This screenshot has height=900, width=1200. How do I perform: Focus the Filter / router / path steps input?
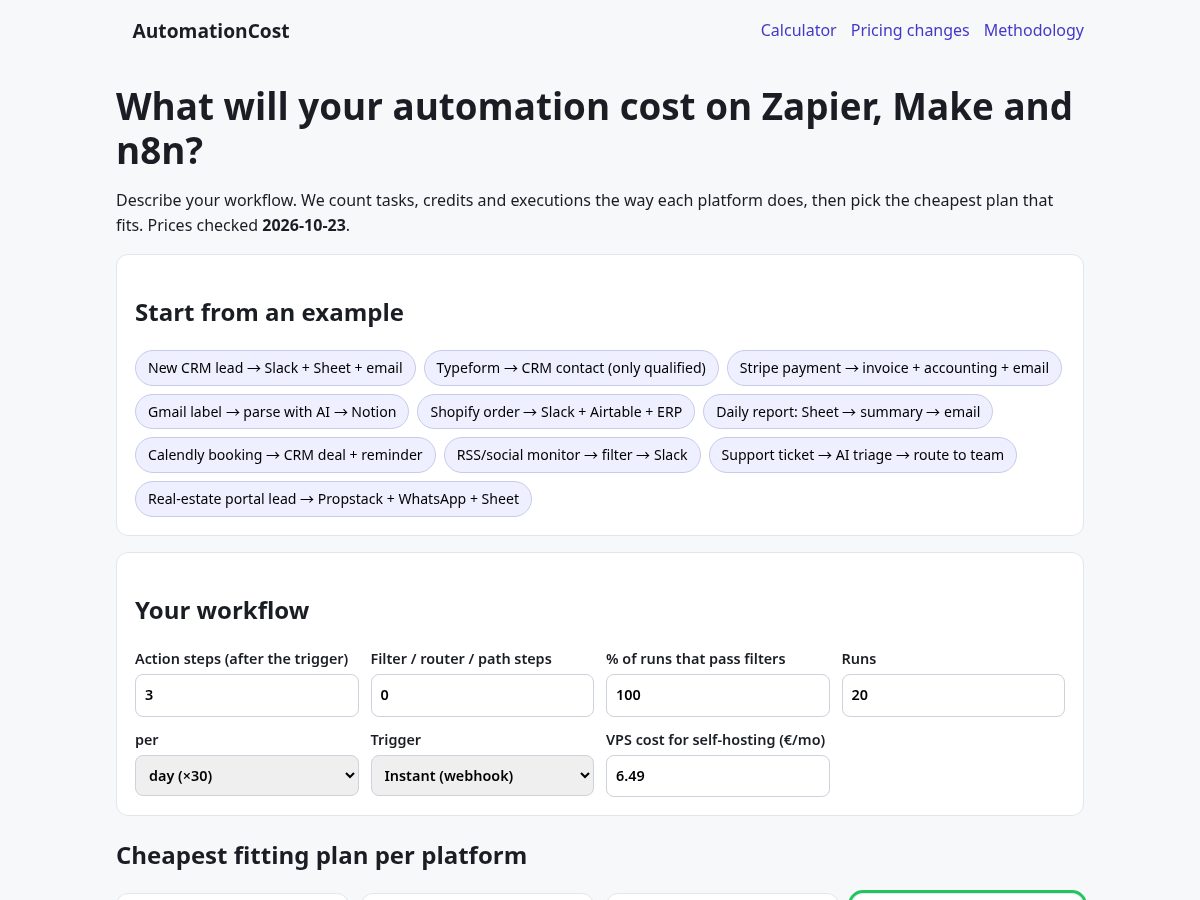[x=482, y=695]
